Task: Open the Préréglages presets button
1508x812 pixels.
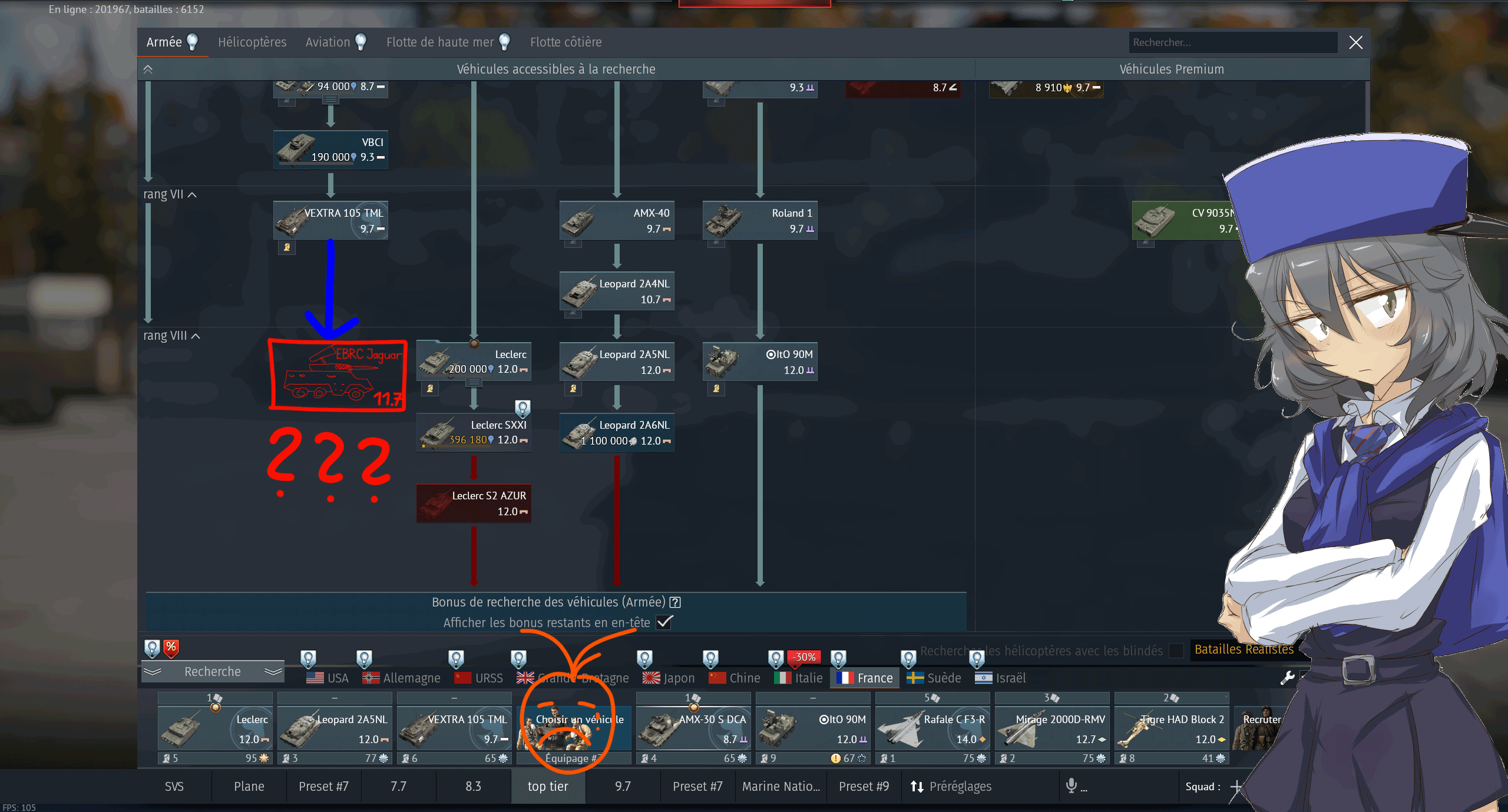Action: point(951,787)
